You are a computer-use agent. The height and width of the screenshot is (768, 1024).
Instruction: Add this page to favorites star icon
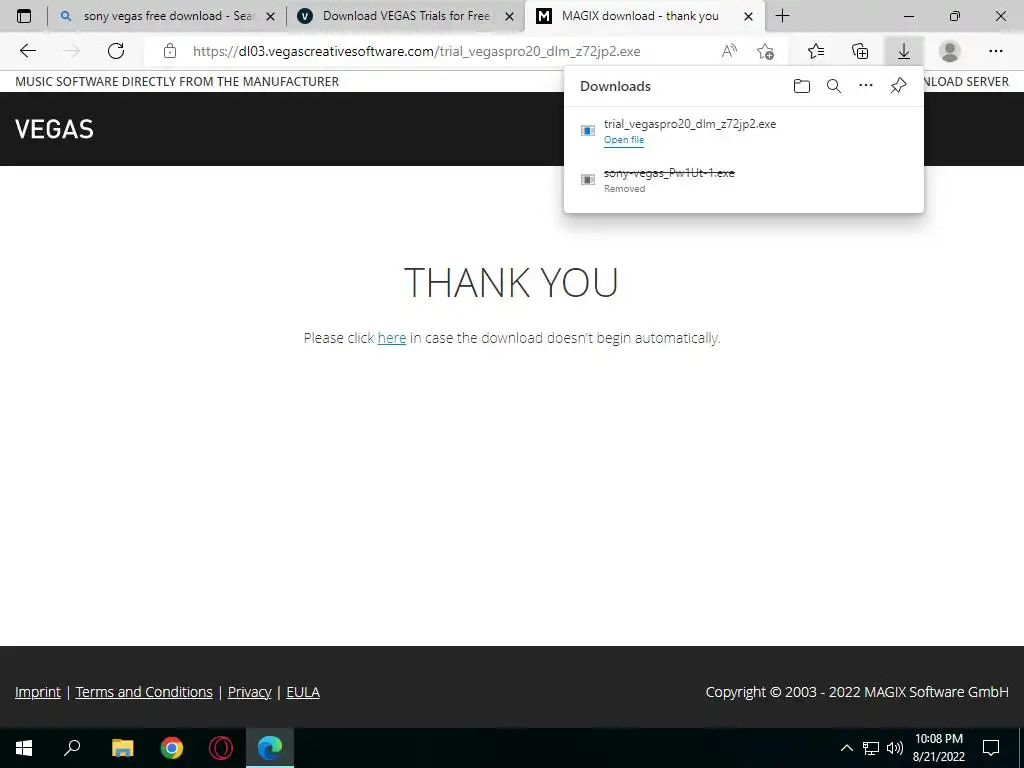click(x=765, y=51)
